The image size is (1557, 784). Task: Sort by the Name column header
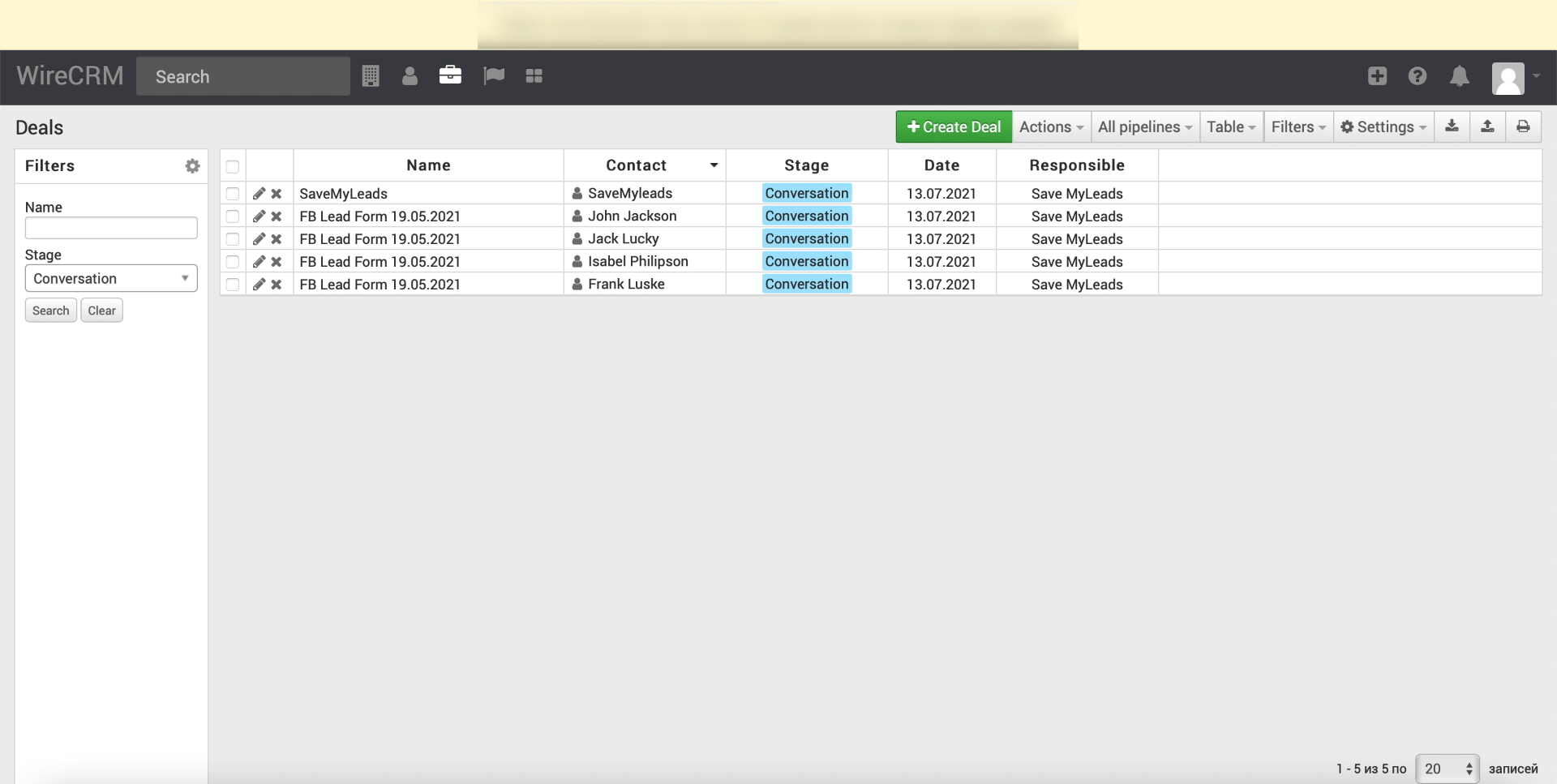point(428,165)
